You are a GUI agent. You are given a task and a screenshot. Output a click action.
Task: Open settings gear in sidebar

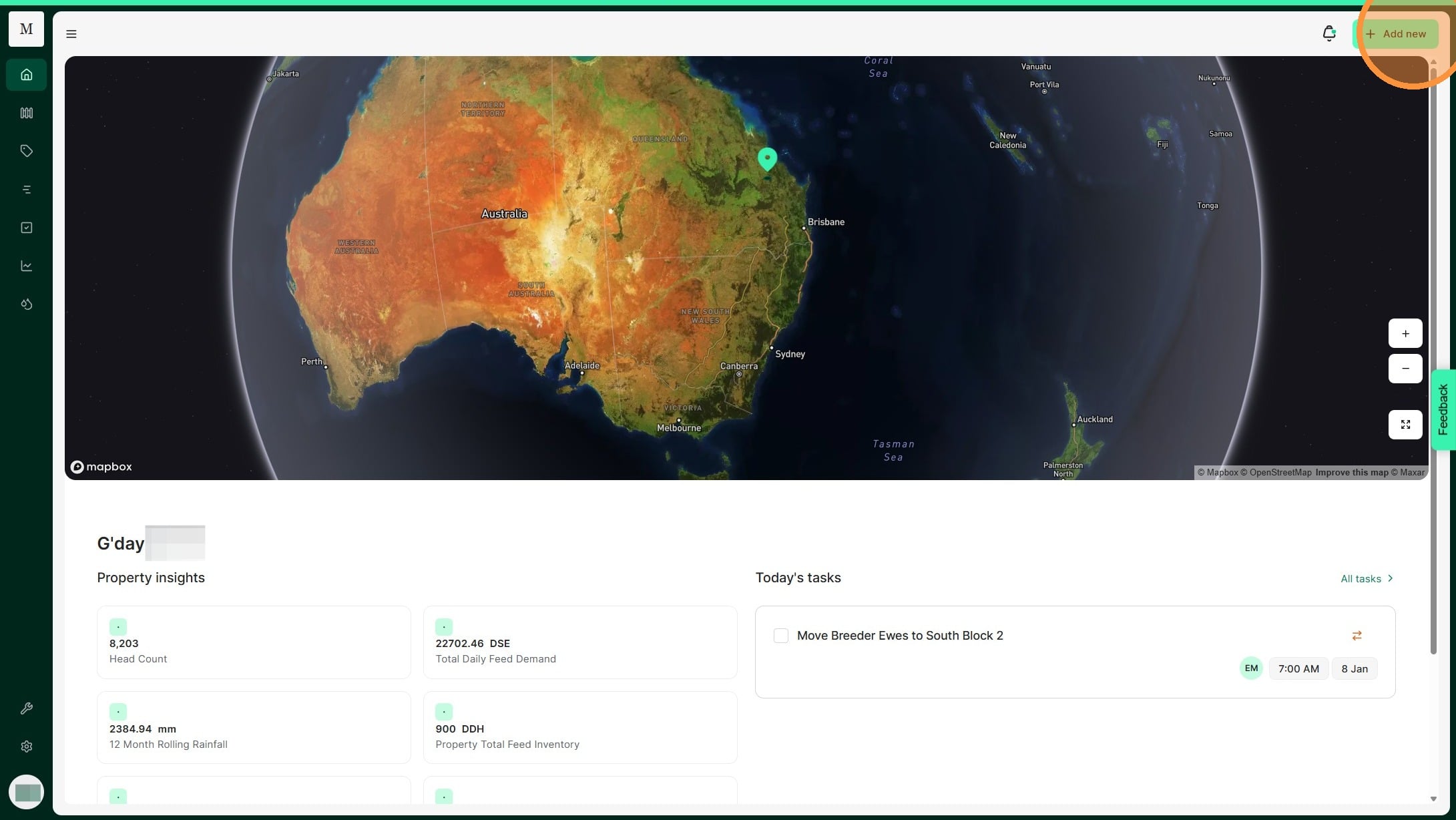click(26, 747)
